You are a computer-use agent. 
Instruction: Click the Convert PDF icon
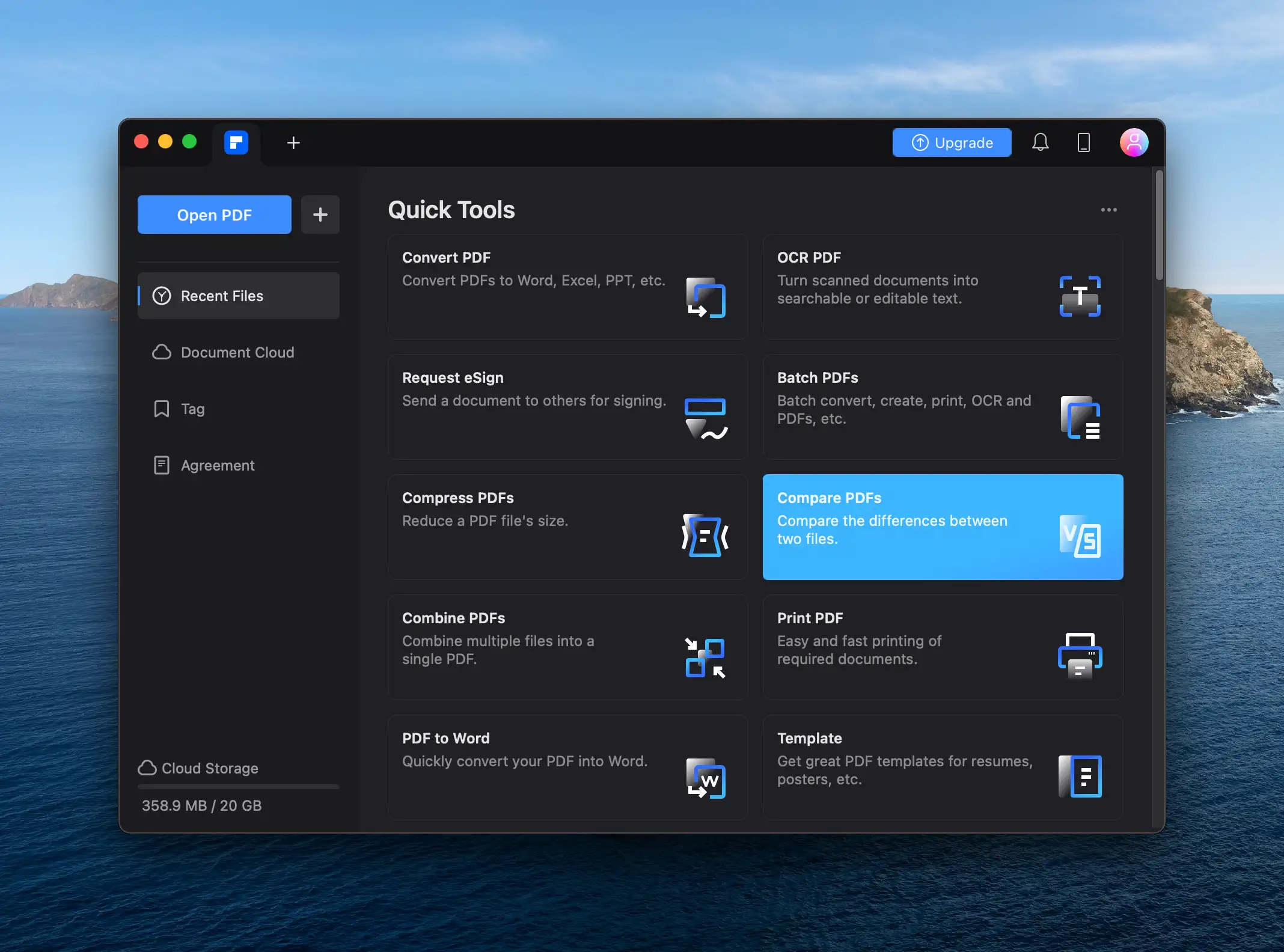pyautogui.click(x=706, y=297)
